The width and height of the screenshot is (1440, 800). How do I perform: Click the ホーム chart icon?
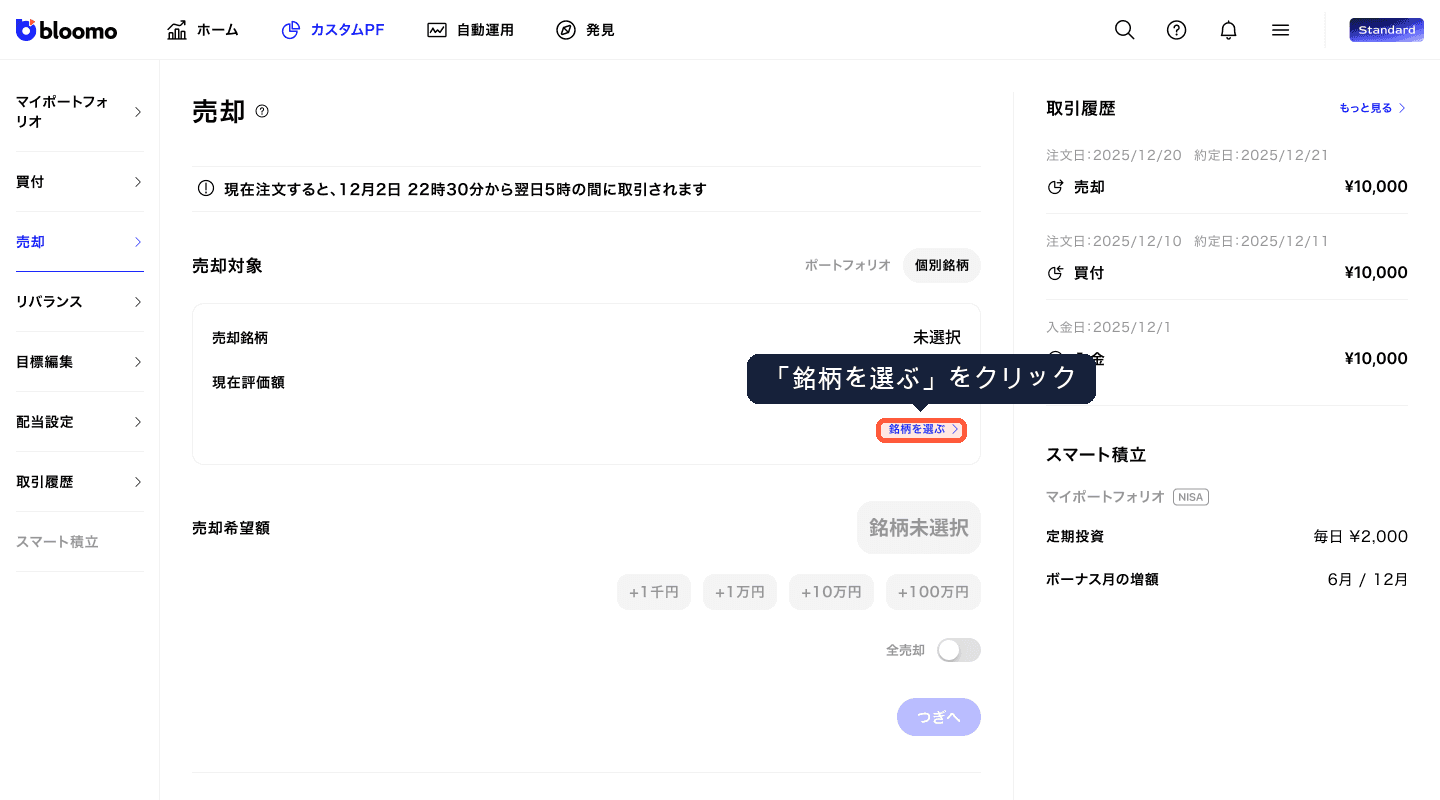tap(177, 30)
